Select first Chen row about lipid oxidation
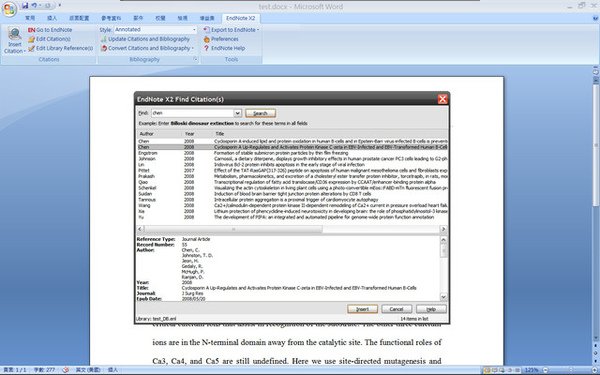The height and width of the screenshot is (375, 600). (x=293, y=141)
